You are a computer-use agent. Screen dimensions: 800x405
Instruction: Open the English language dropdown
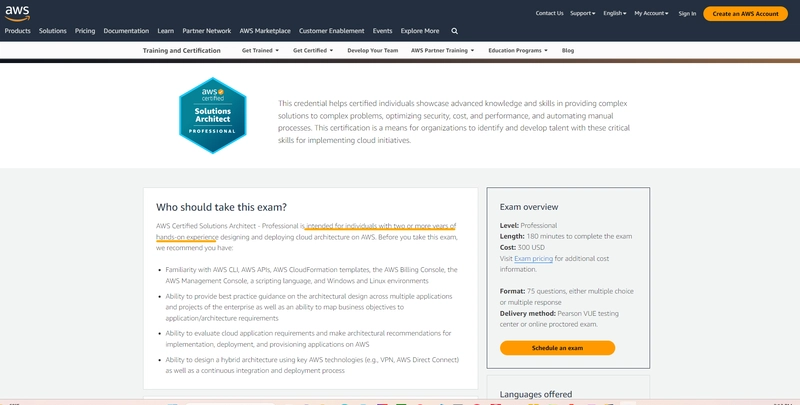click(x=615, y=13)
